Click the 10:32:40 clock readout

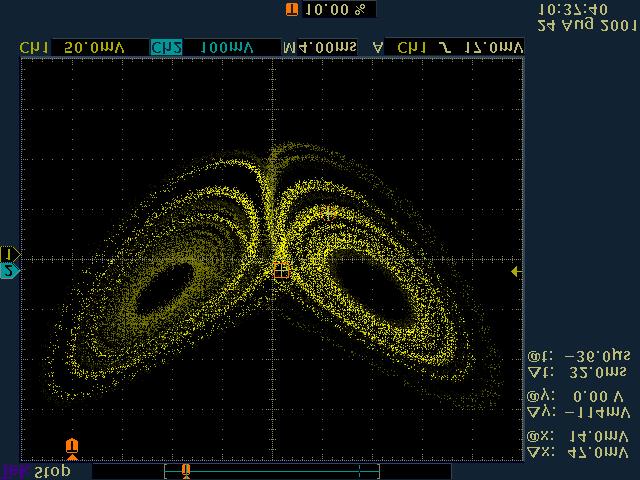point(573,9)
